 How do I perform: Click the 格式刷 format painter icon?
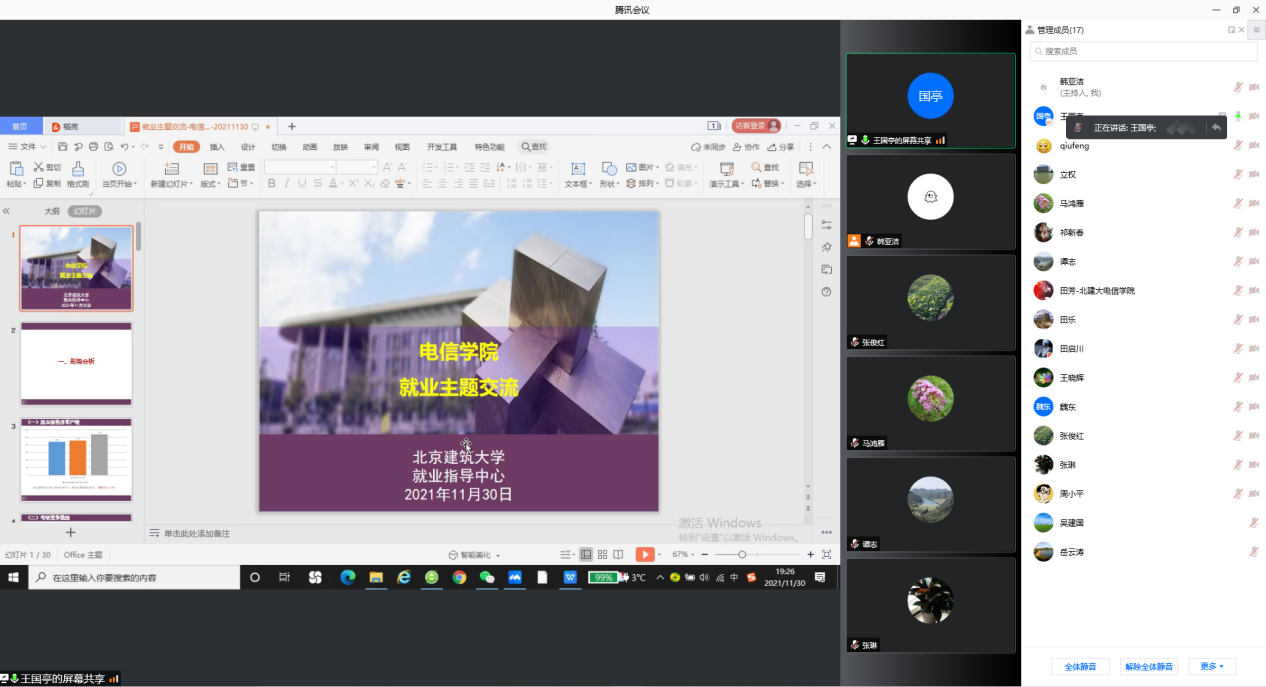78,168
